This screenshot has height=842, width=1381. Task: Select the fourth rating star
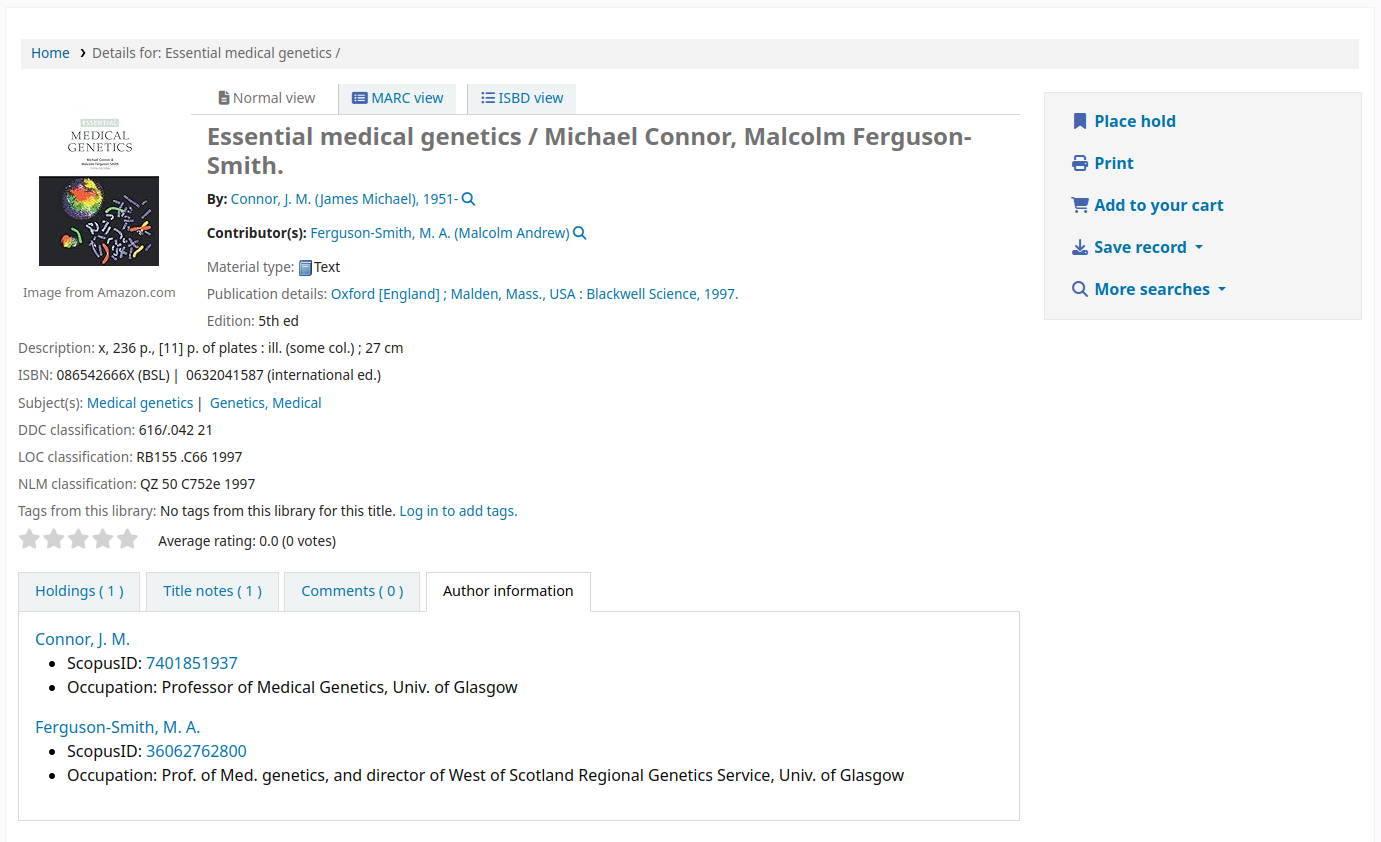[102, 538]
